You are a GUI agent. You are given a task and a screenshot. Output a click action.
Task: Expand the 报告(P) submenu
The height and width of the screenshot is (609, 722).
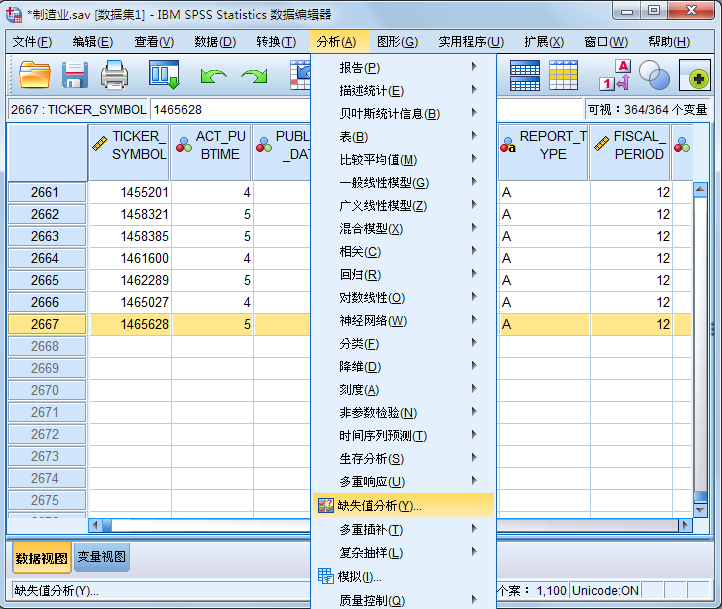(x=404, y=67)
